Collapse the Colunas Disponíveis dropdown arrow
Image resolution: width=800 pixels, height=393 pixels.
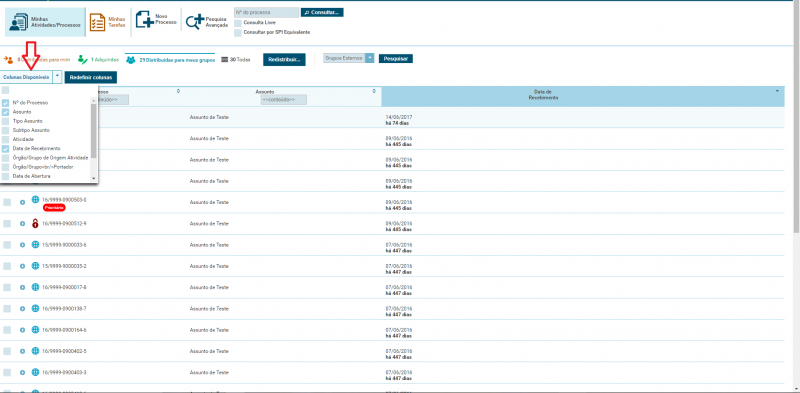pos(58,77)
